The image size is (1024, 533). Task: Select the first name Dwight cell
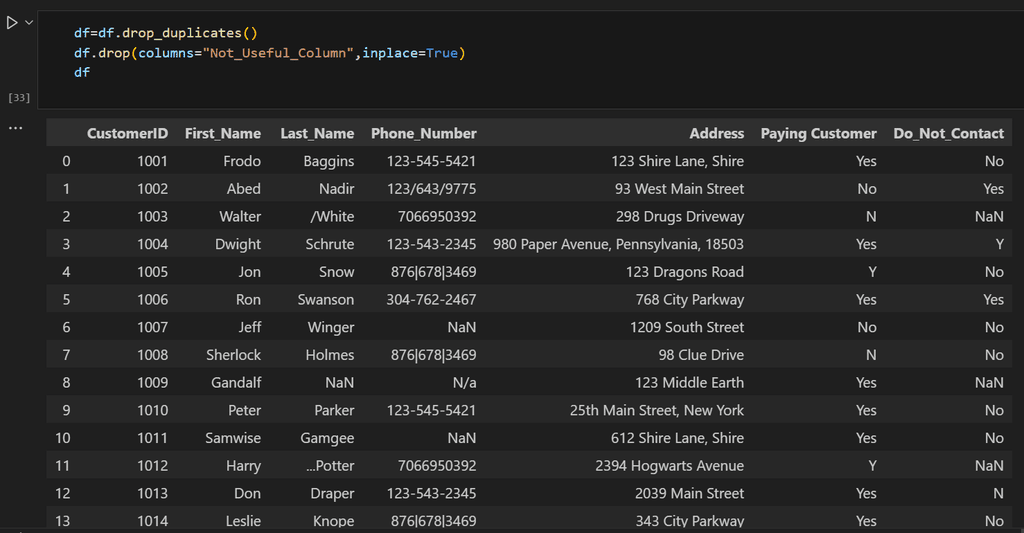pos(238,244)
